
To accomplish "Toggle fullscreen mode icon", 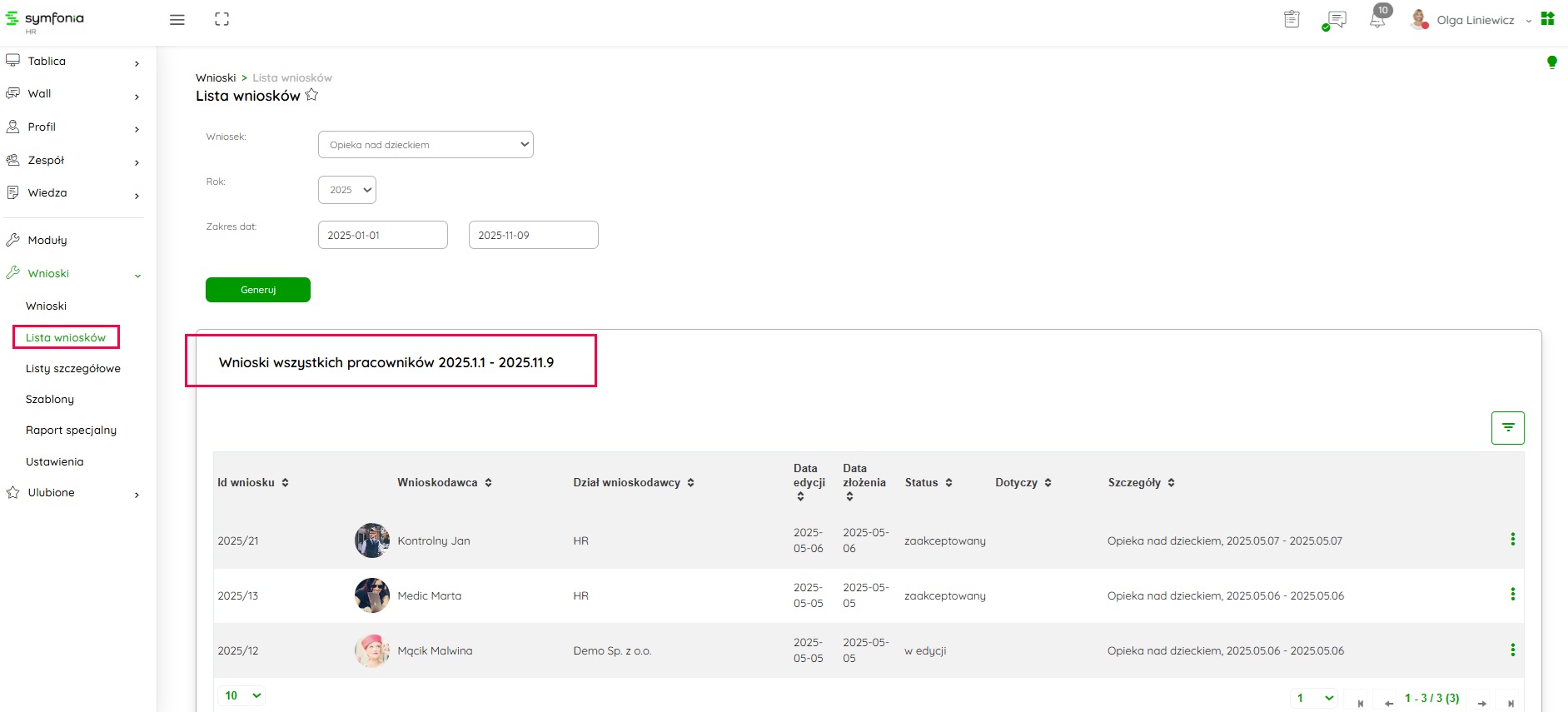I will 222,19.
